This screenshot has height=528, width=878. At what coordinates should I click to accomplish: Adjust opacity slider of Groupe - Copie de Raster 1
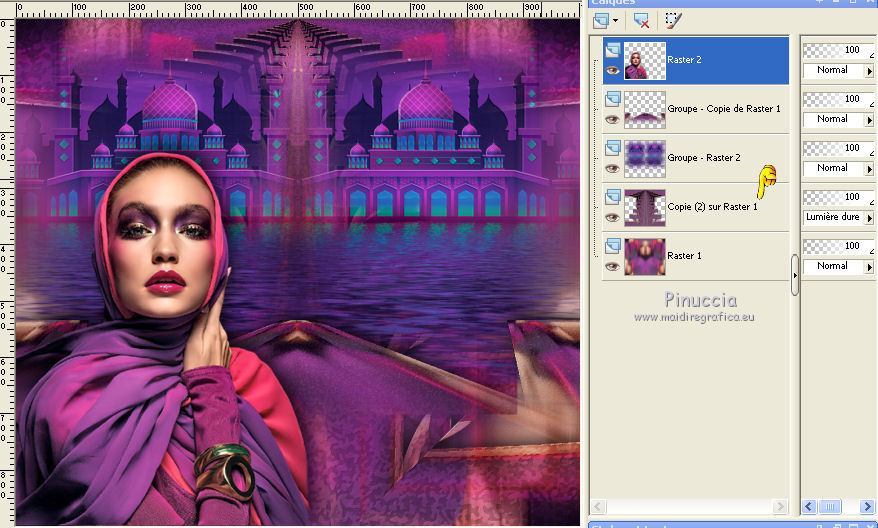pyautogui.click(x=838, y=99)
